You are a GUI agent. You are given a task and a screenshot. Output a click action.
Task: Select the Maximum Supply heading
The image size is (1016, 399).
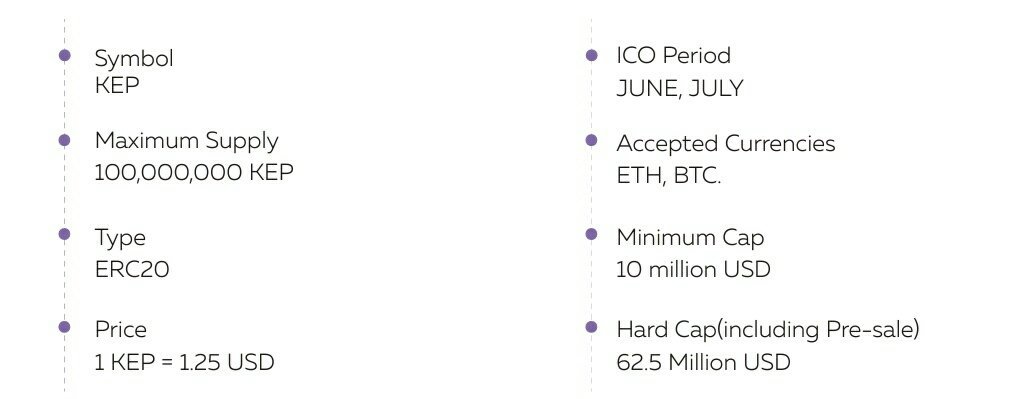coord(187,141)
